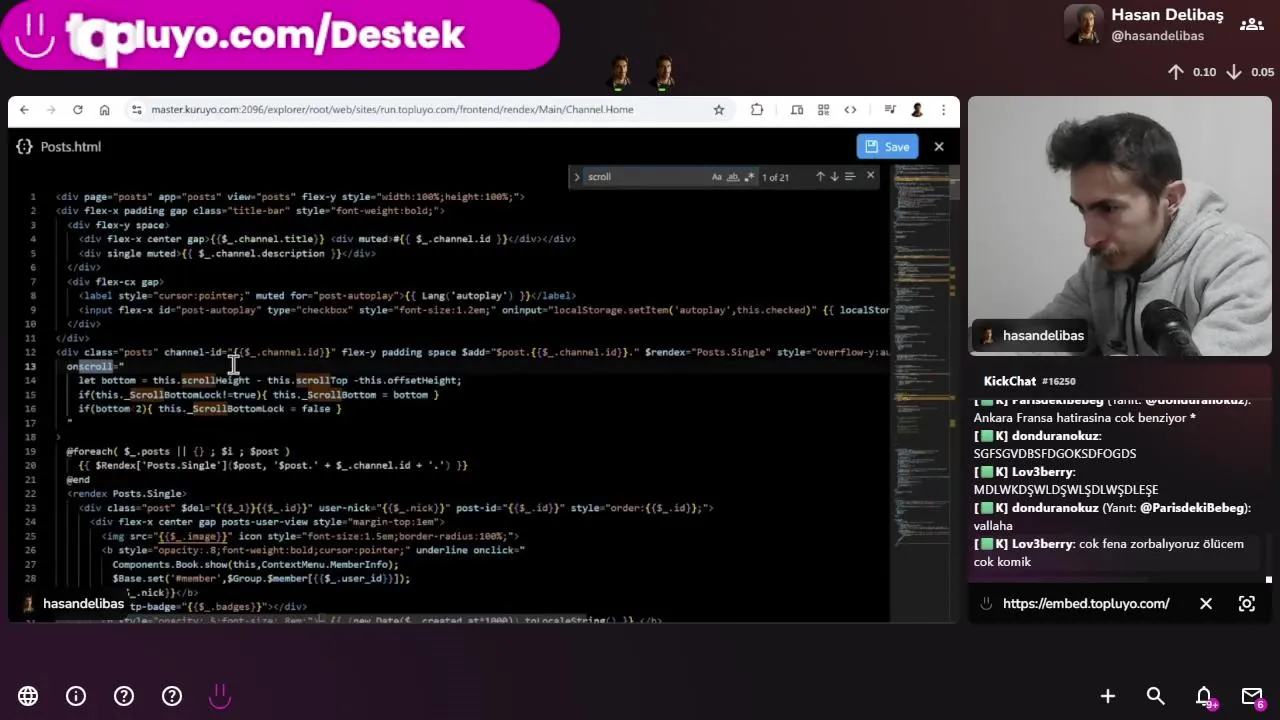Open the browser three-dot menu
Viewport: 1280px width, 720px height.
tap(943, 110)
